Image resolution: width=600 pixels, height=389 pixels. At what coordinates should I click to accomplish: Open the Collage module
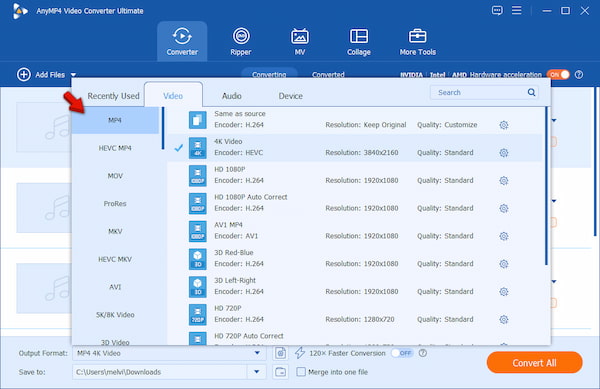pyautogui.click(x=359, y=41)
